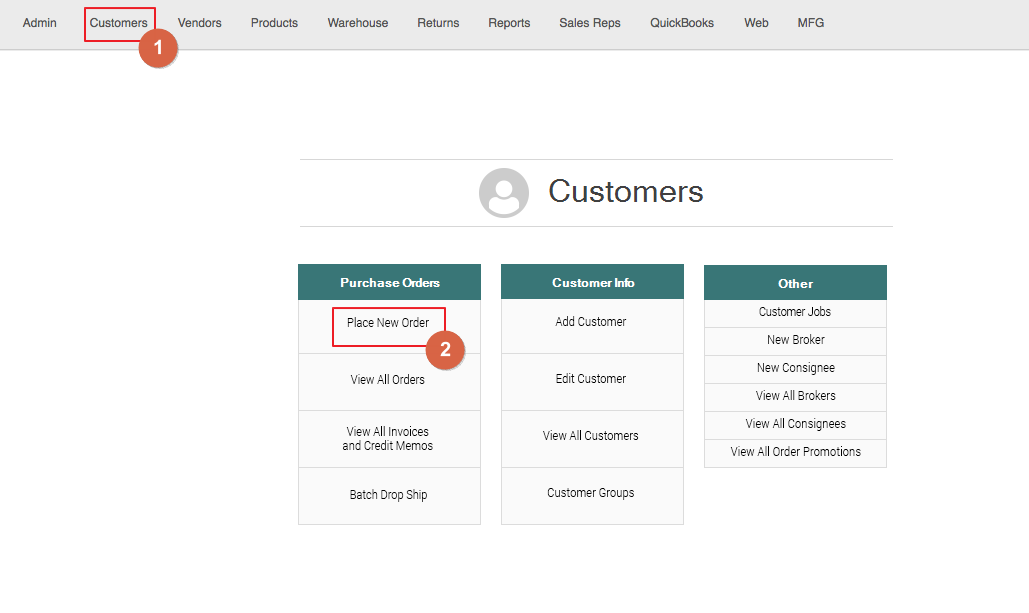Click Add Customer link

pyautogui.click(x=591, y=322)
